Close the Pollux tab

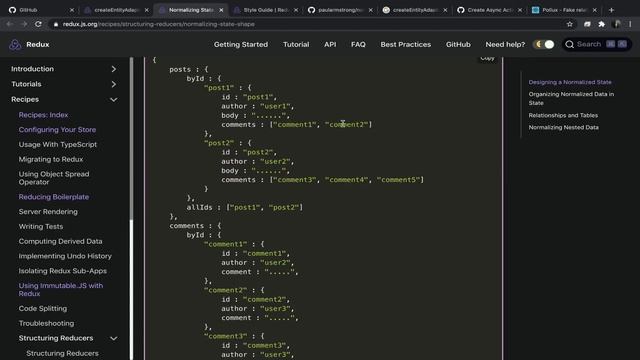[594, 10]
